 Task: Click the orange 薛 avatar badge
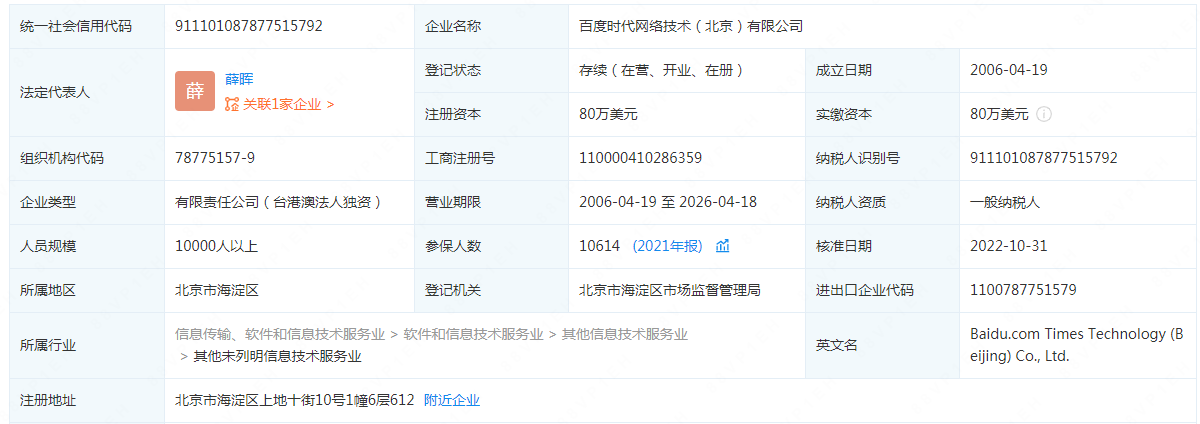[195, 91]
